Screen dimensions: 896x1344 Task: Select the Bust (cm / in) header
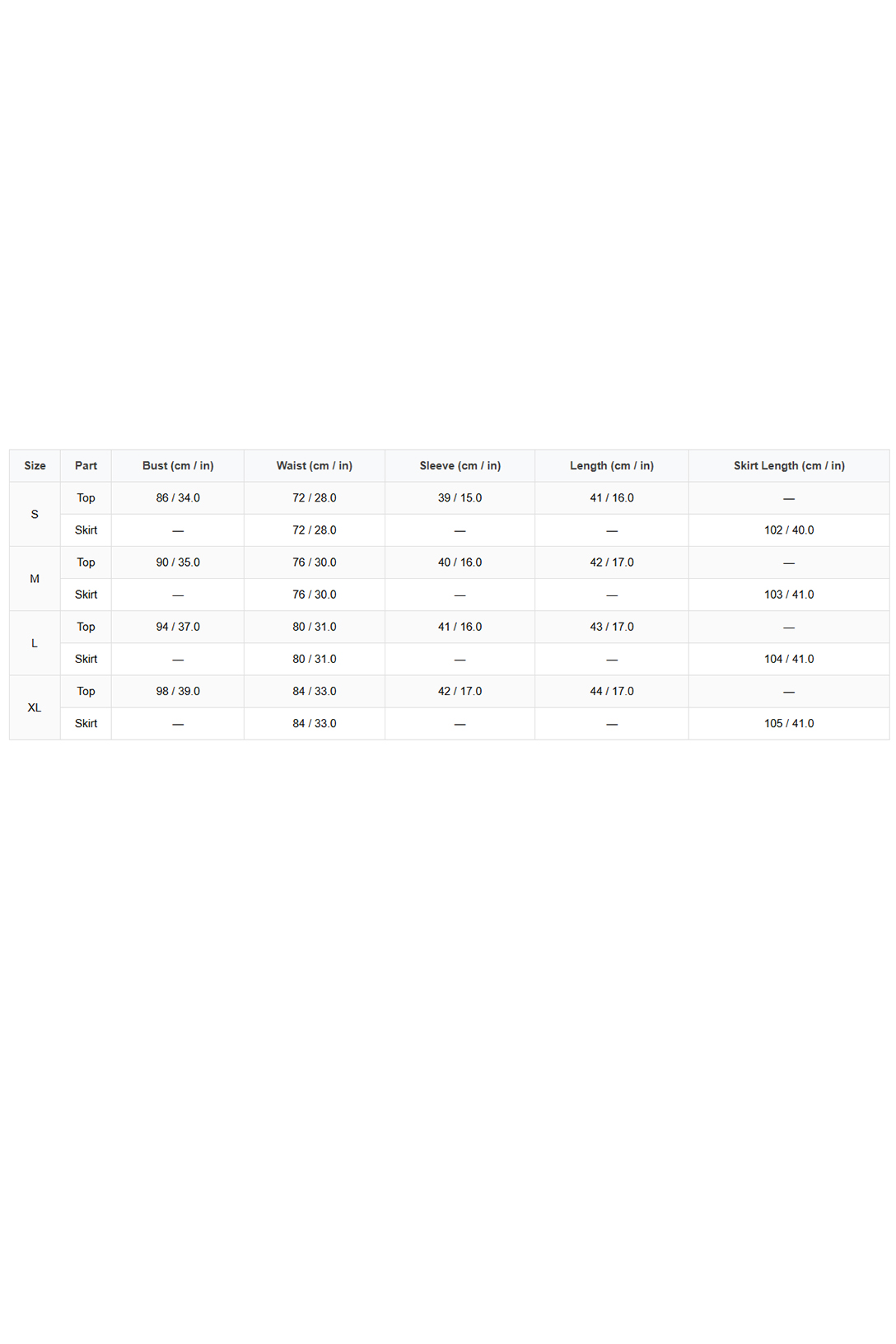pyautogui.click(x=178, y=465)
